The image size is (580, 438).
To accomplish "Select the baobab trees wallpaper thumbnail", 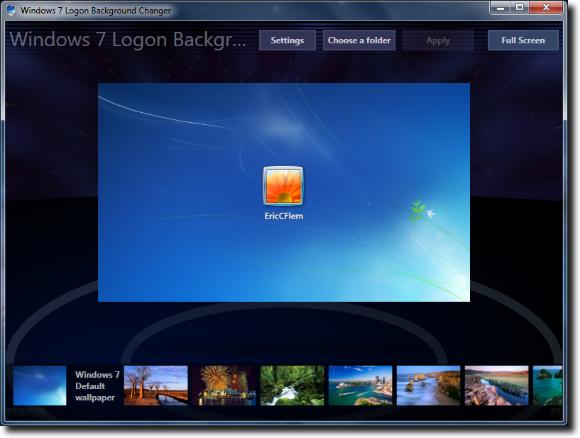I will coord(156,385).
